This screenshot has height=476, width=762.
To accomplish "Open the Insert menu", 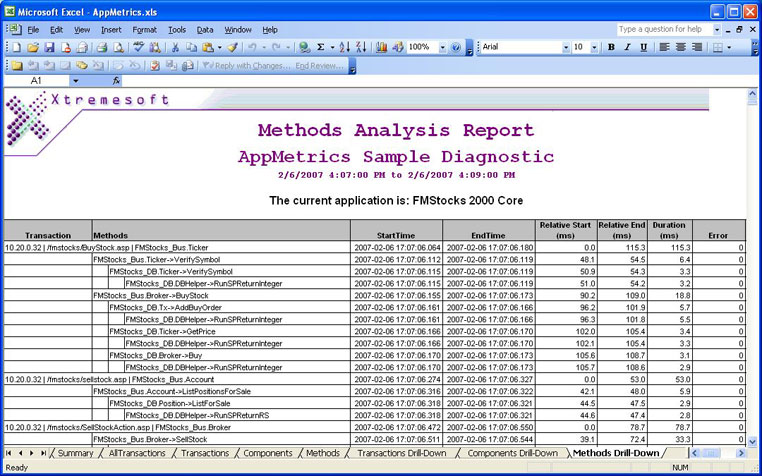I will [x=111, y=30].
